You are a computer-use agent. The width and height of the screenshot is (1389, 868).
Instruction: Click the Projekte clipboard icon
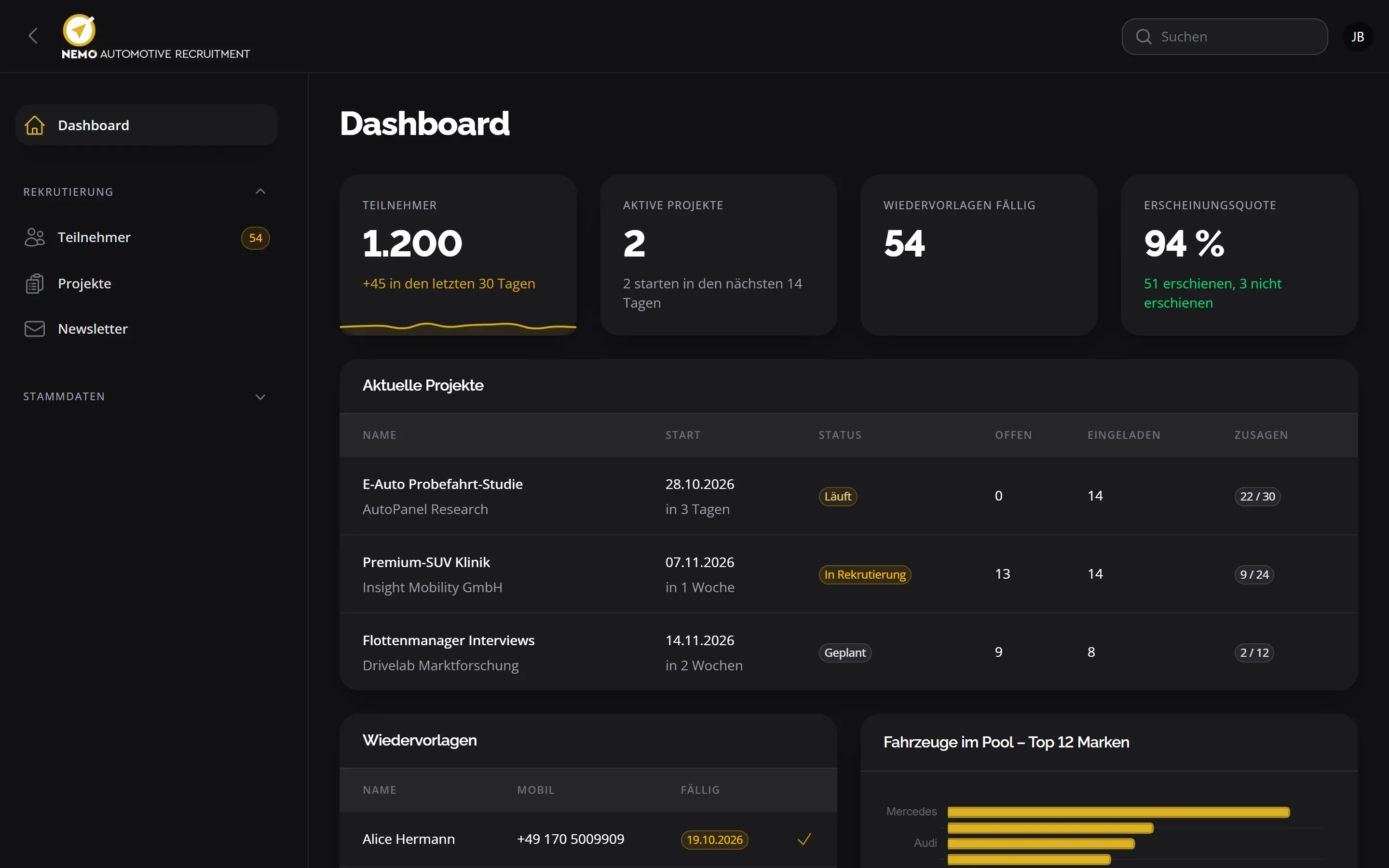click(x=34, y=284)
